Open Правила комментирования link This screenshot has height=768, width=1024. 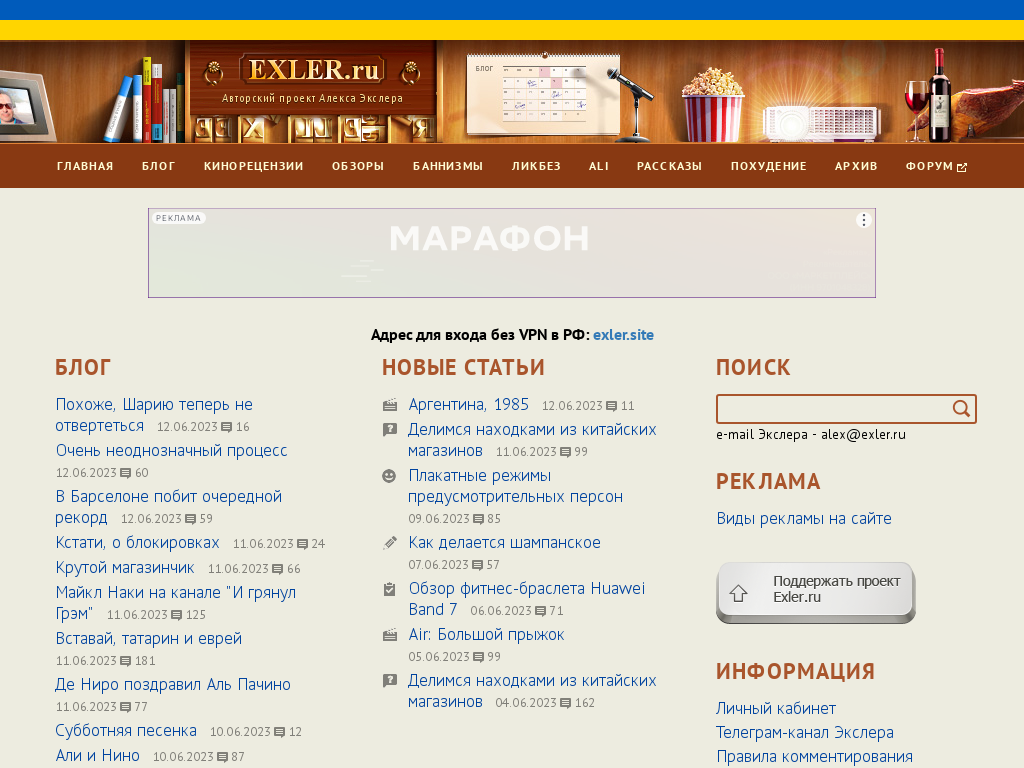pyautogui.click(x=814, y=757)
